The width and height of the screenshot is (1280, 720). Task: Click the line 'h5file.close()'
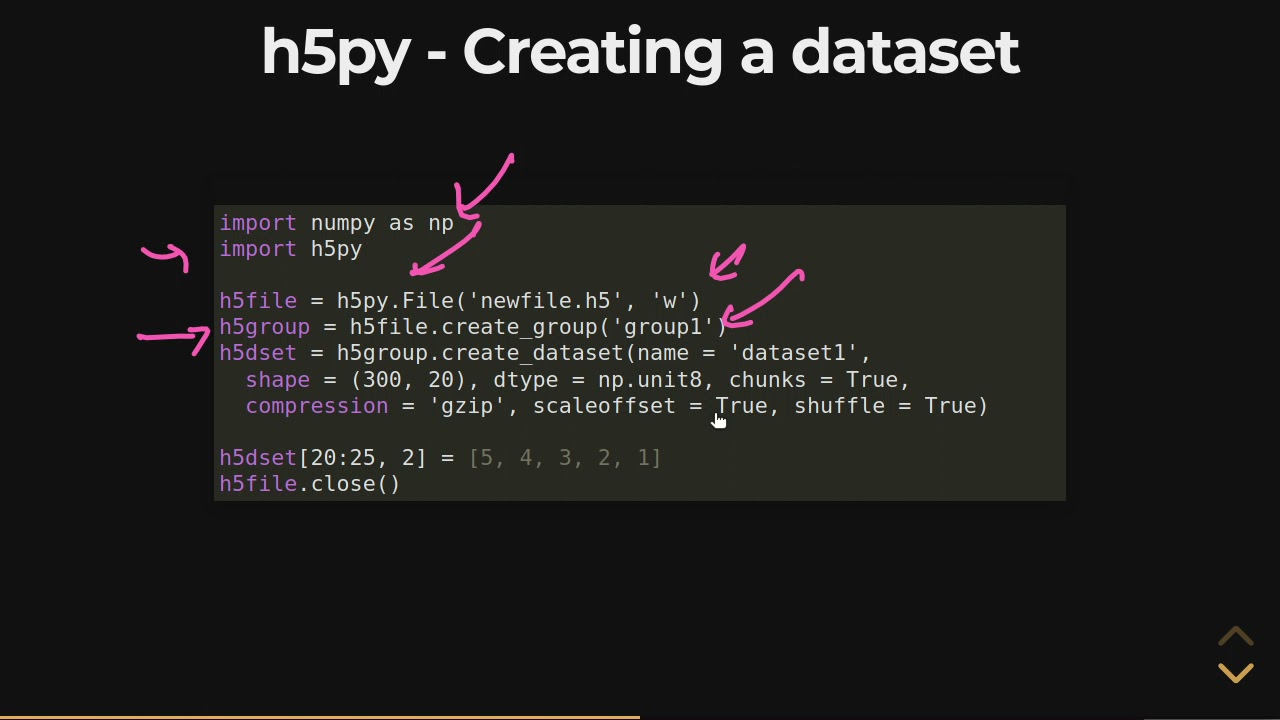pos(310,484)
